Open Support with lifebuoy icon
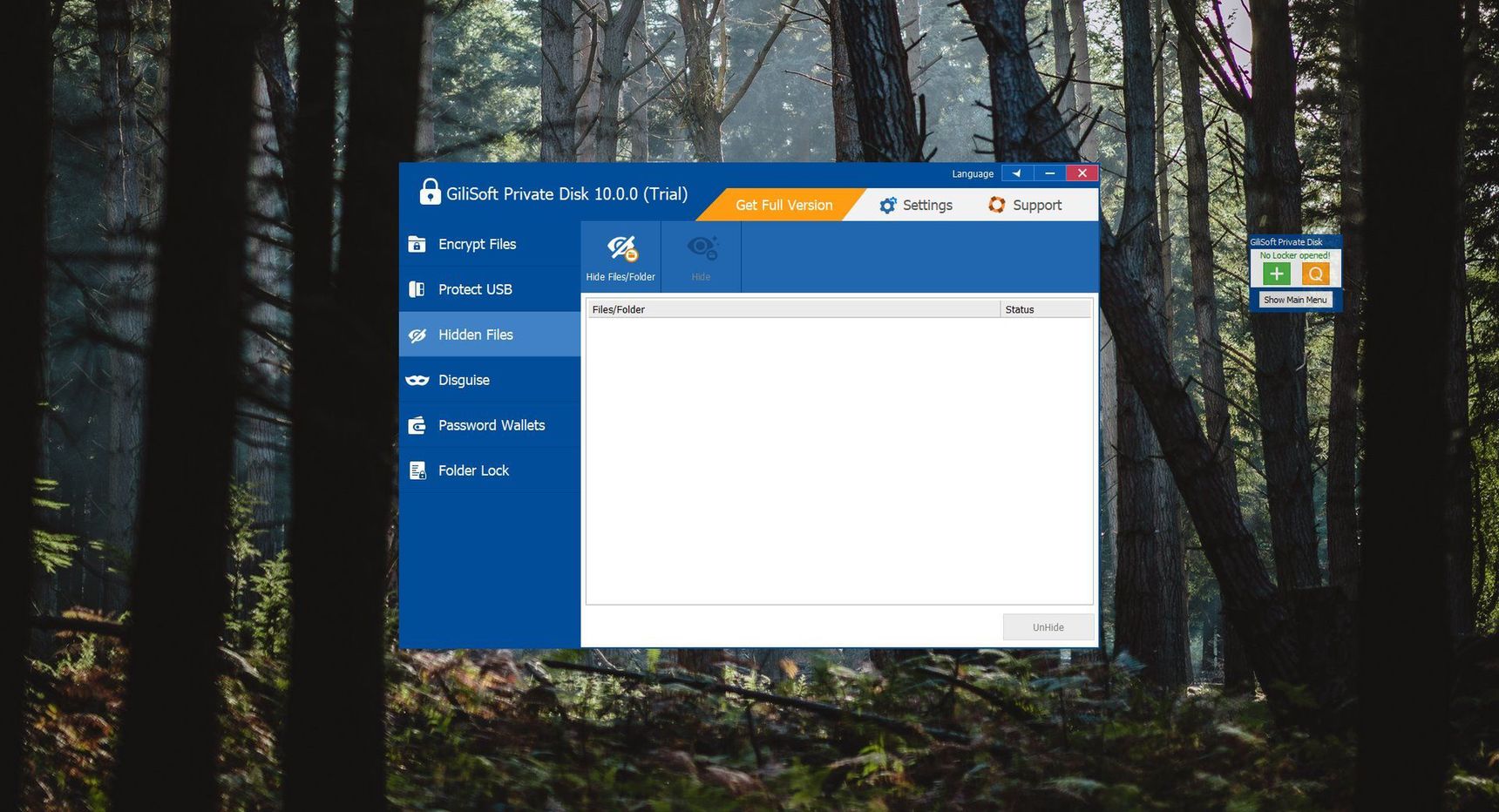Viewport: 1499px width, 812px height. [x=1025, y=205]
